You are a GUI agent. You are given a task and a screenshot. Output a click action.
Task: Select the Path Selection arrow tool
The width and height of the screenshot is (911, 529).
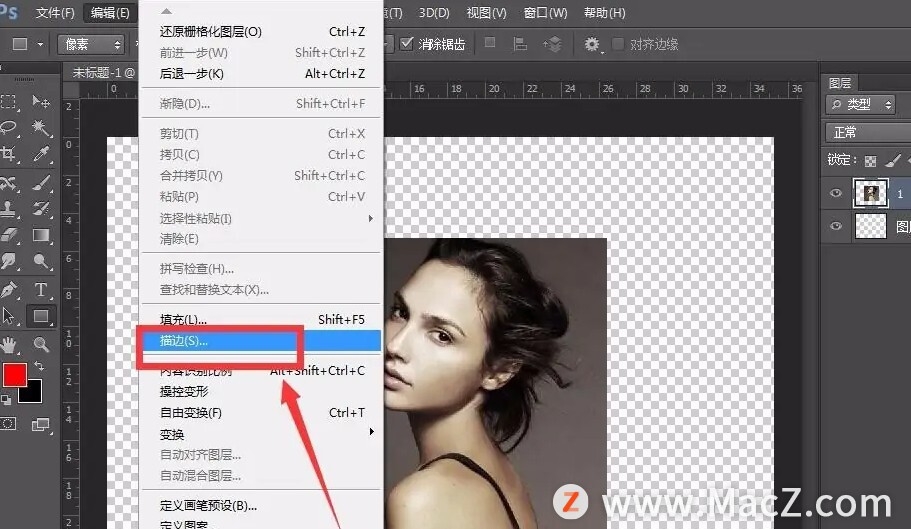click(x=8, y=316)
